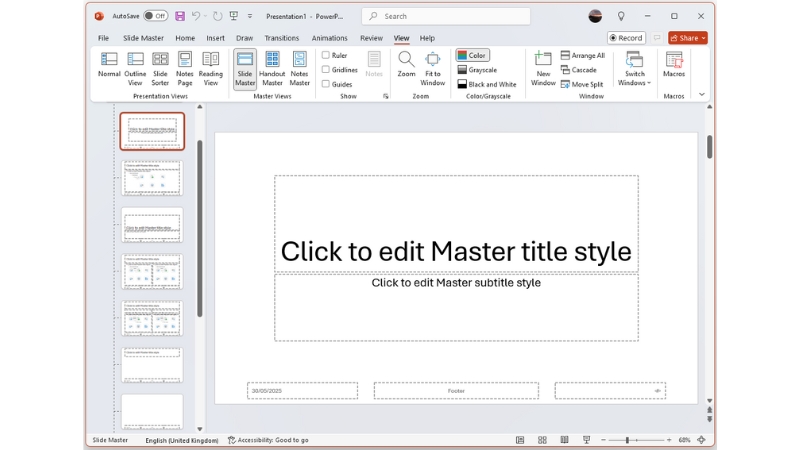
Task: Select the first title layout thumbnail
Action: coord(152,131)
